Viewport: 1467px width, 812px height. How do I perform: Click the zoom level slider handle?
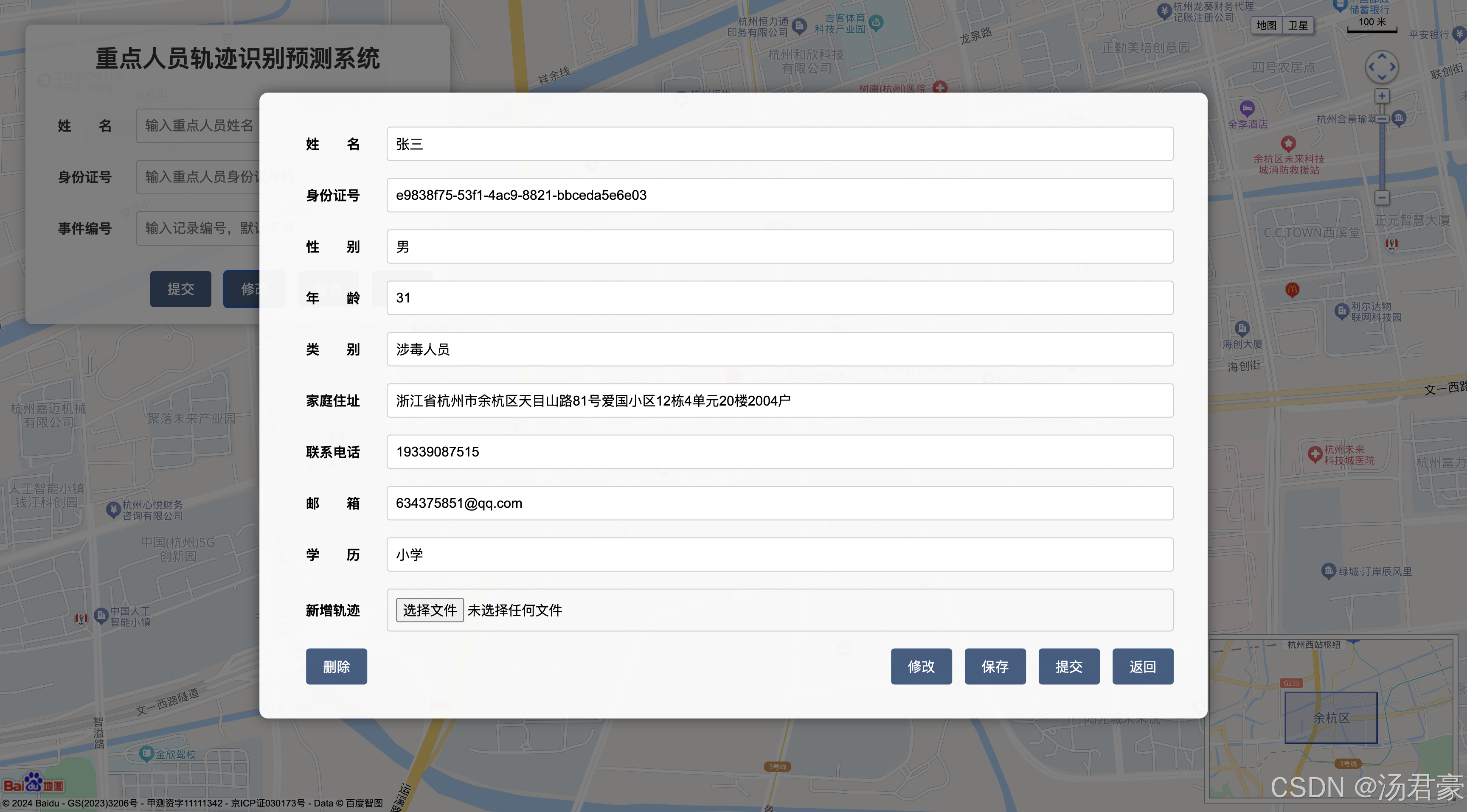tap(1382, 118)
